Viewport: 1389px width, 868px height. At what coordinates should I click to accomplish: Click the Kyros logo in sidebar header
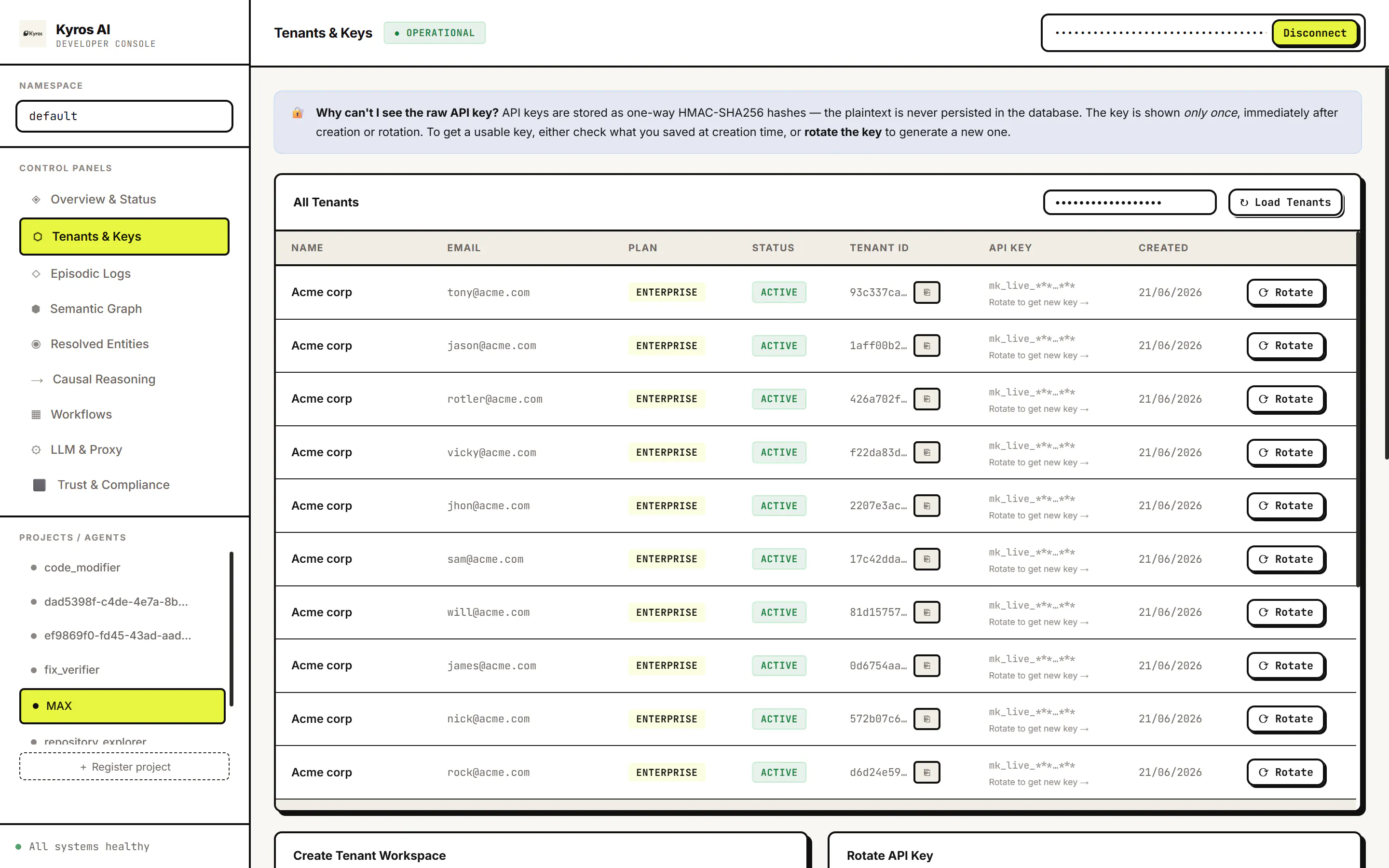point(33,33)
